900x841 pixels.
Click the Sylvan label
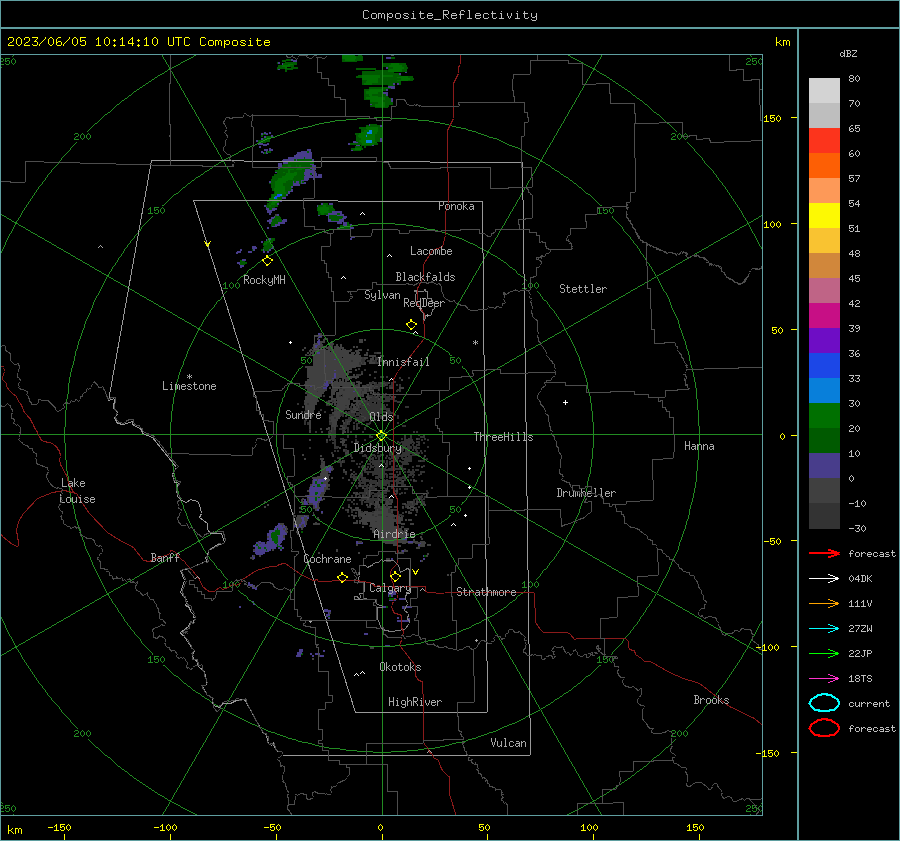382,295
